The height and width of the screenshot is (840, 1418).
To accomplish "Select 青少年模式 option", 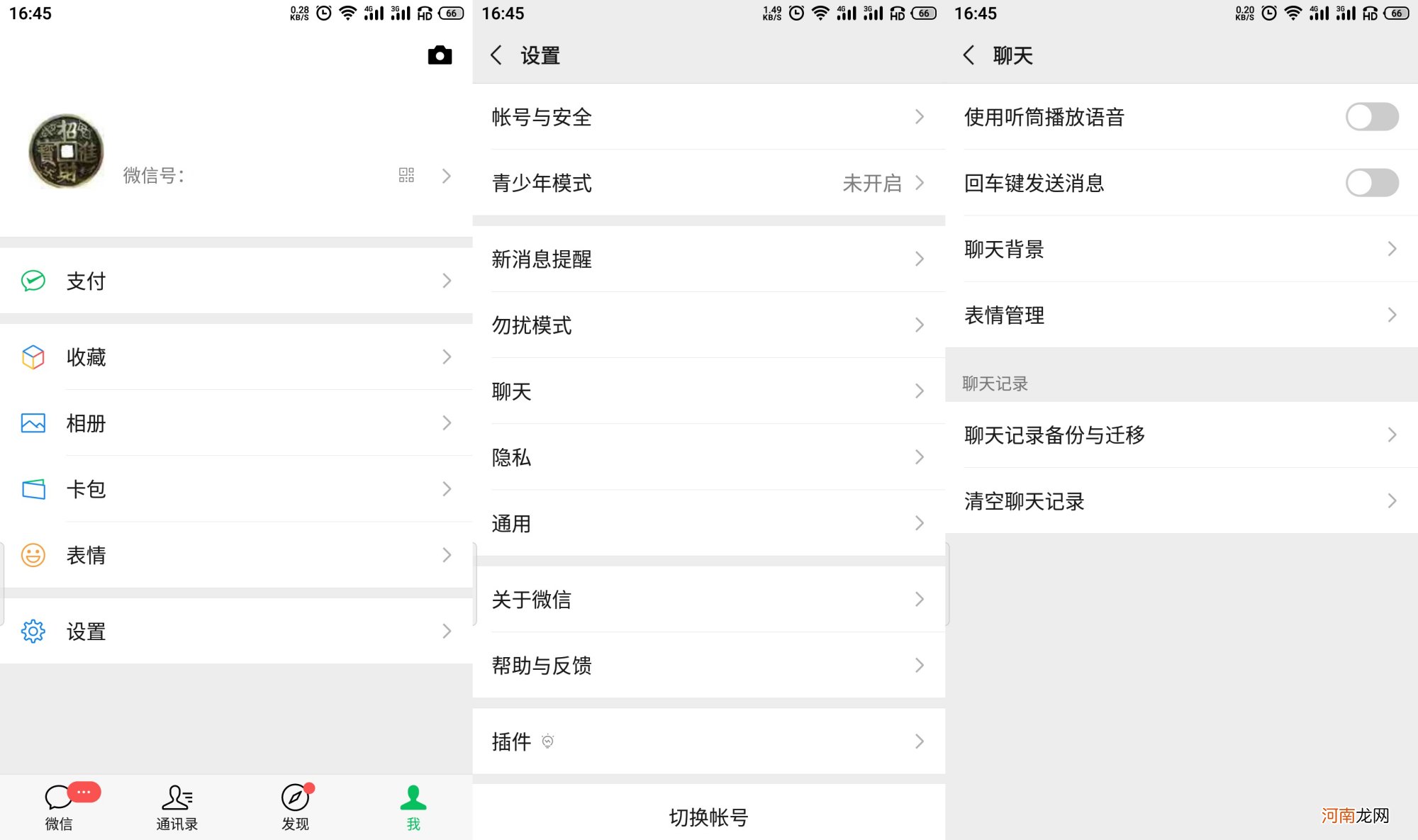I will (x=710, y=183).
